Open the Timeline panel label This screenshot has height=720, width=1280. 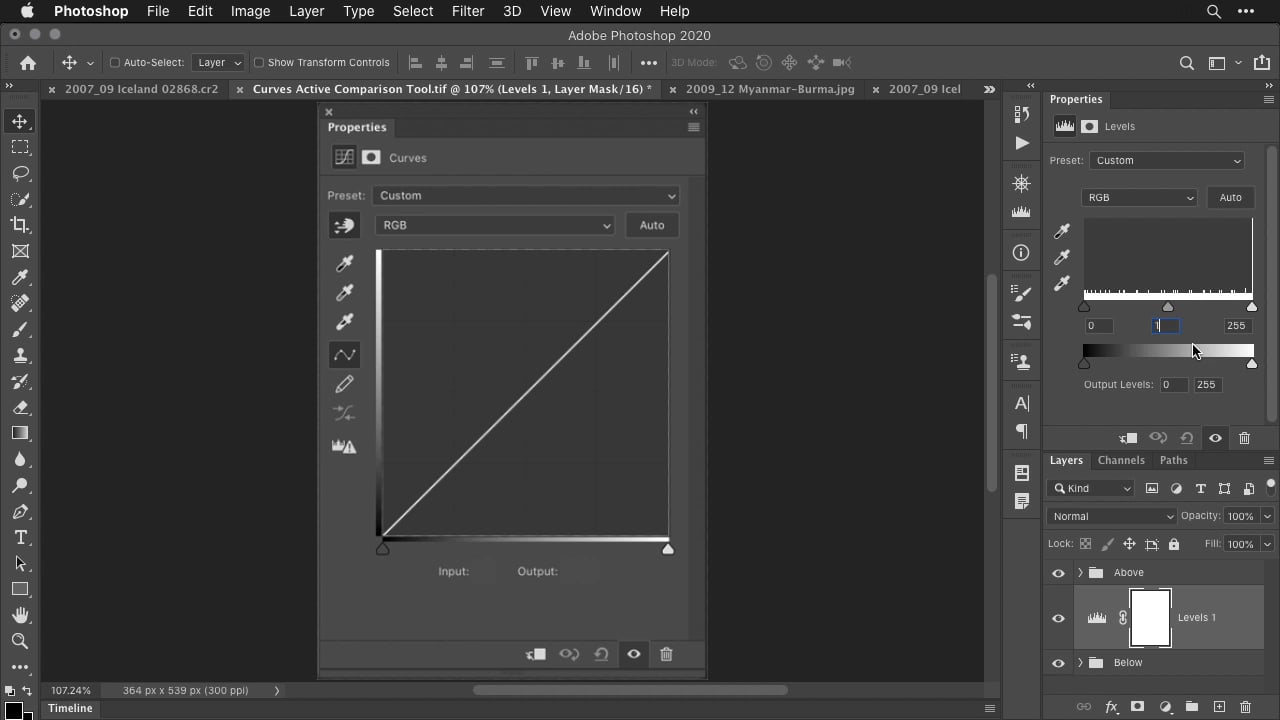tap(70, 708)
